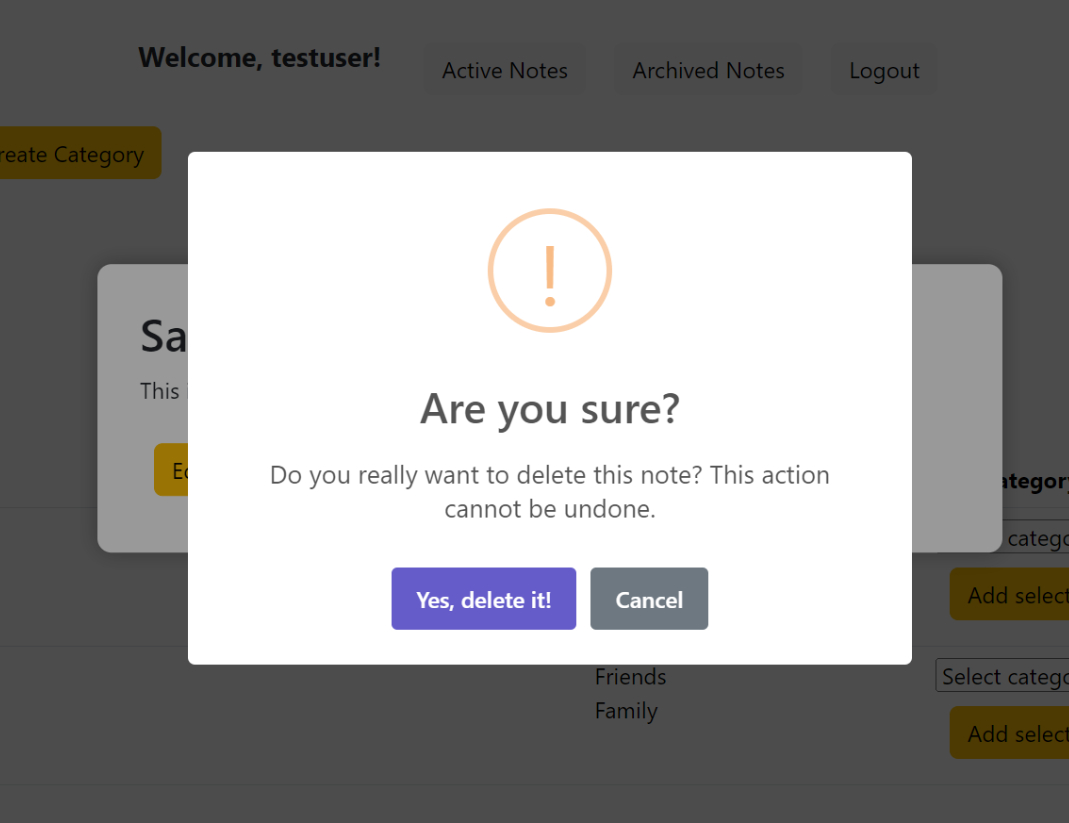Expand Select category dropdown beside Friends
1069x823 pixels.
(1002, 677)
